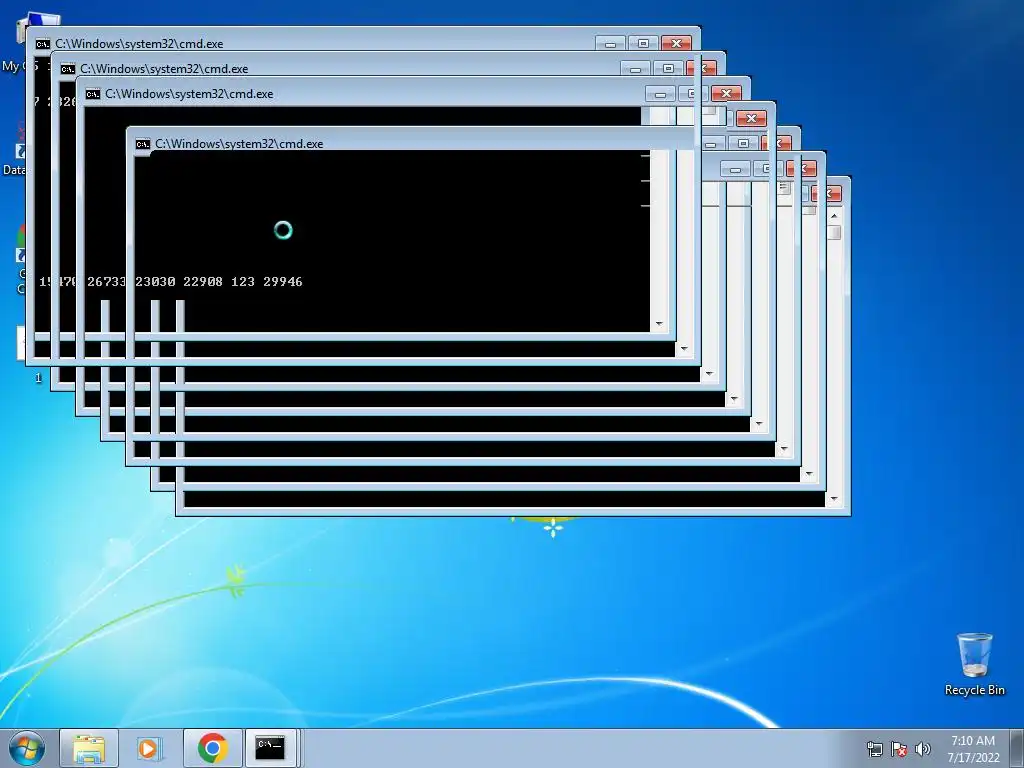Open the clock showing 7:10 AM
Image resolution: width=1024 pixels, height=768 pixels.
(x=973, y=749)
